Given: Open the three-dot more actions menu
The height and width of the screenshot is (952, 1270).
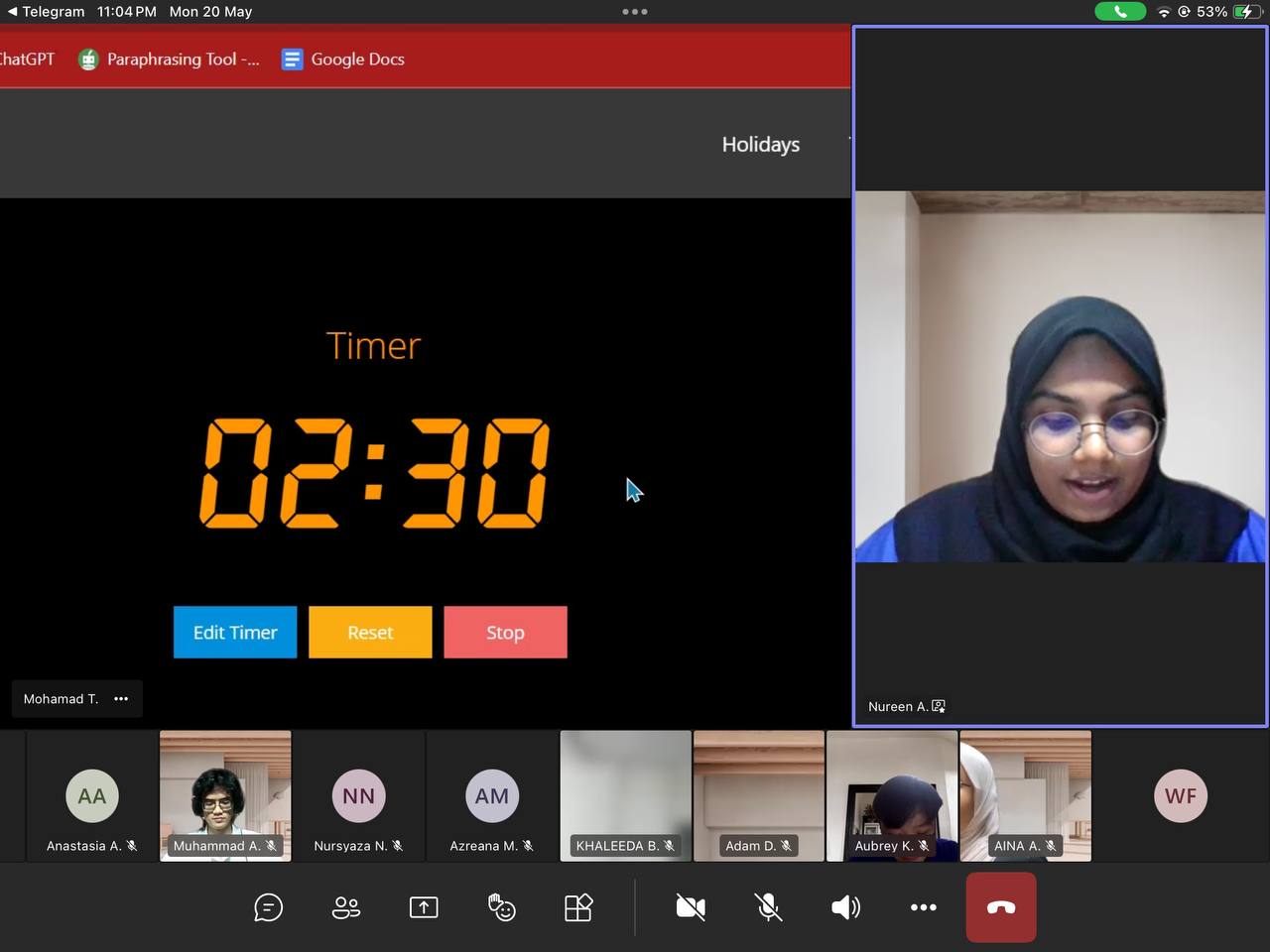Looking at the screenshot, I should coord(923,907).
